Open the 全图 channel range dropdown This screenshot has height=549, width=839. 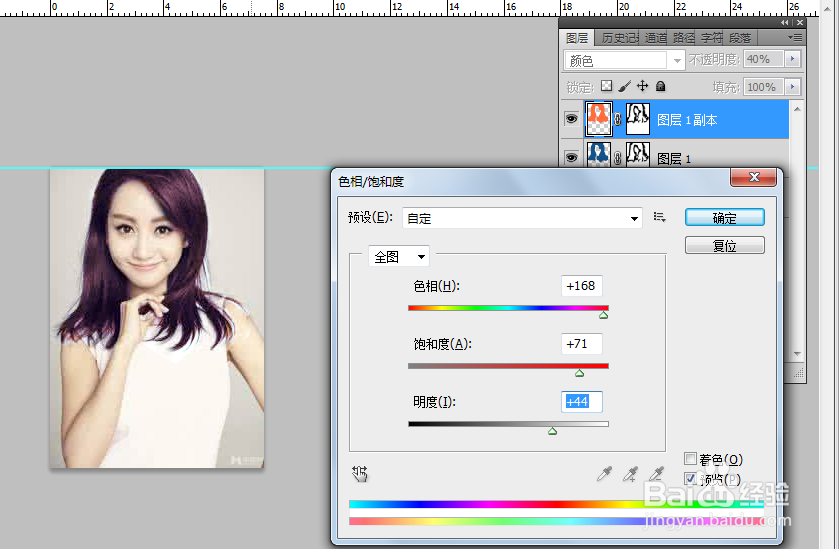pyautogui.click(x=399, y=257)
